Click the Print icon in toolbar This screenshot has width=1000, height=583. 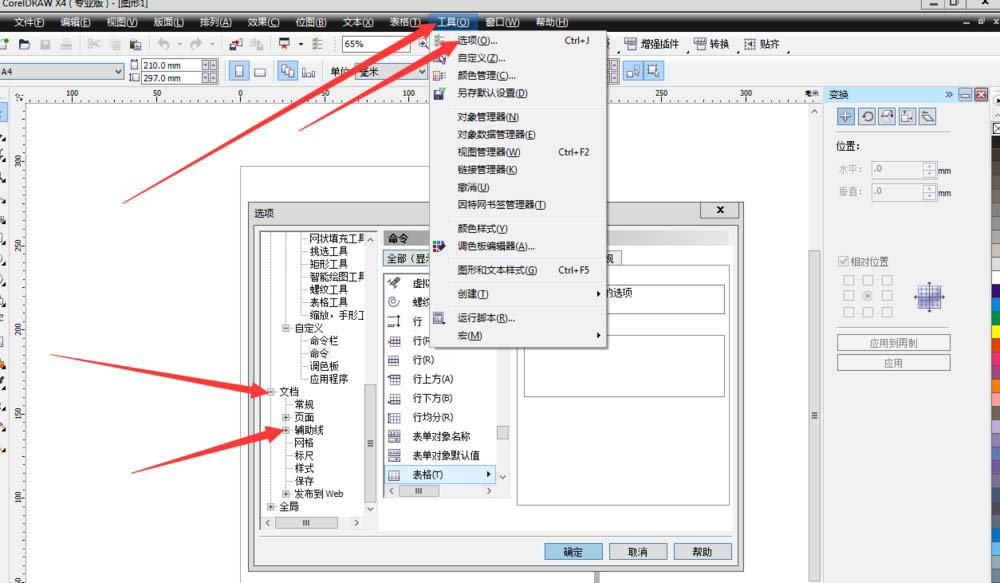coord(66,44)
